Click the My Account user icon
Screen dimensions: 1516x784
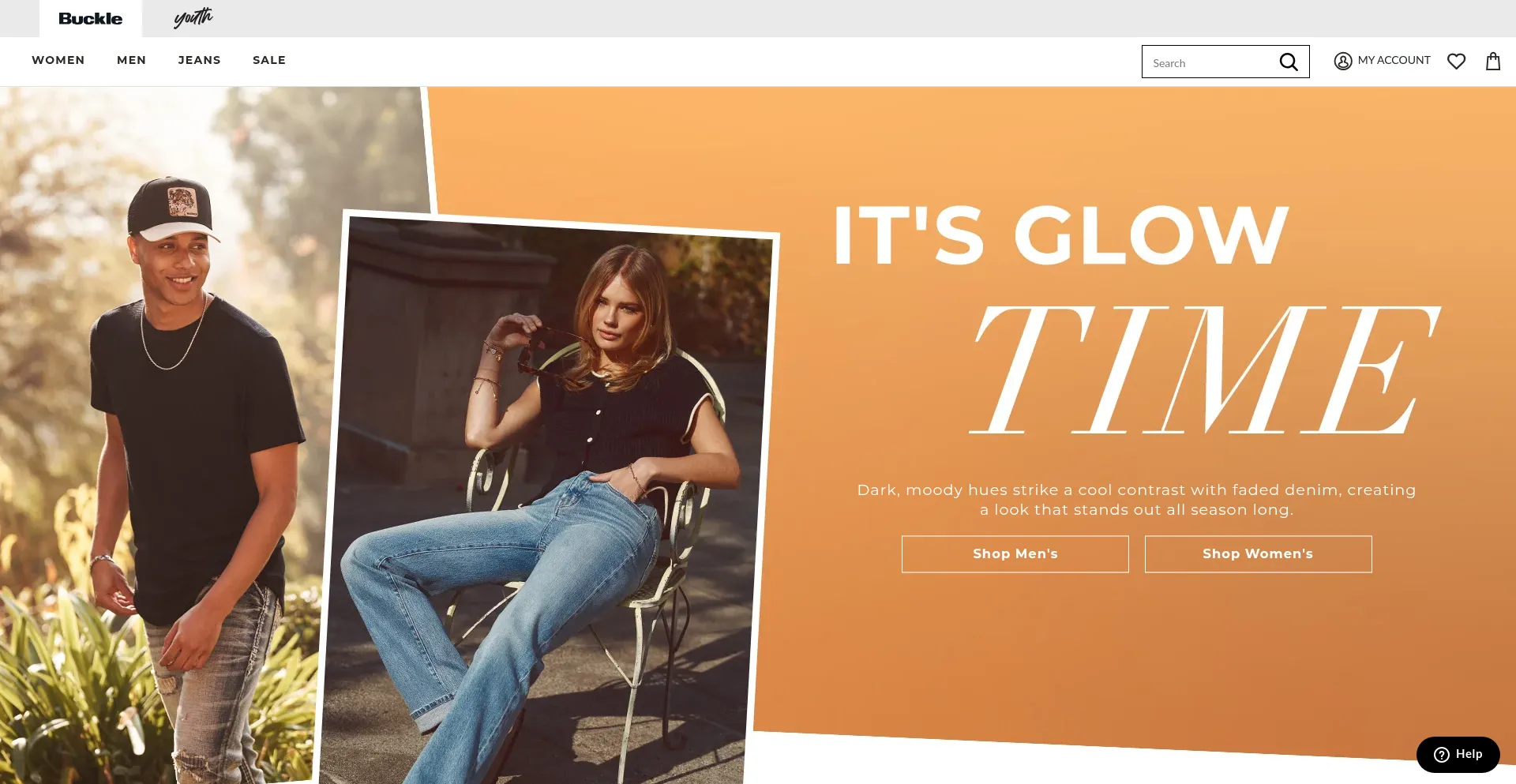coord(1343,61)
